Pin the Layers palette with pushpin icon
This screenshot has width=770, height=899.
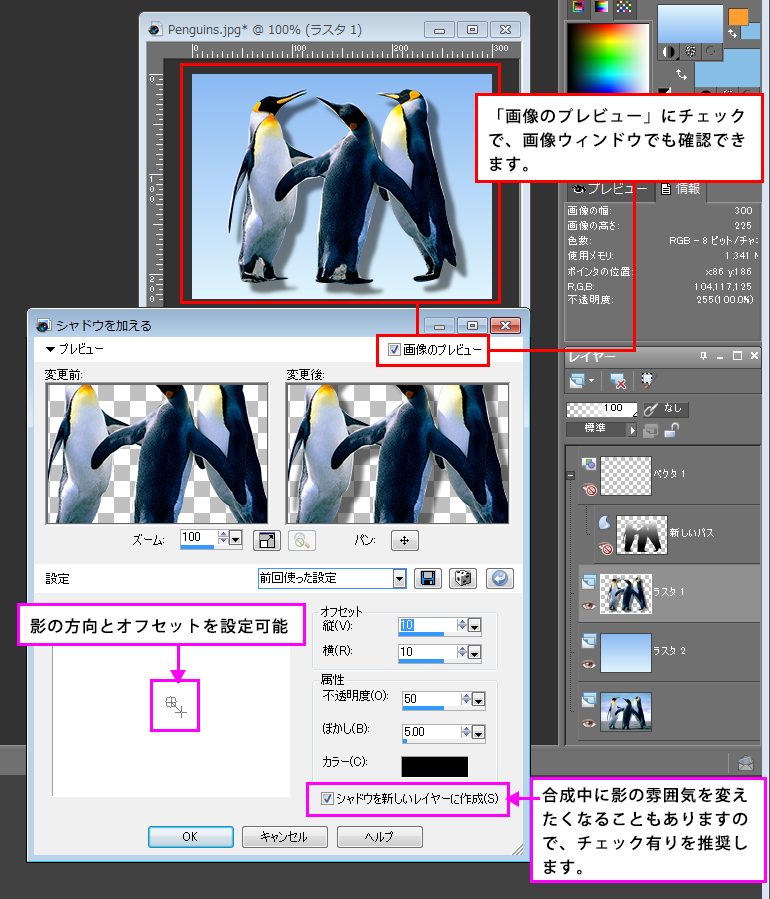pyautogui.click(x=703, y=356)
